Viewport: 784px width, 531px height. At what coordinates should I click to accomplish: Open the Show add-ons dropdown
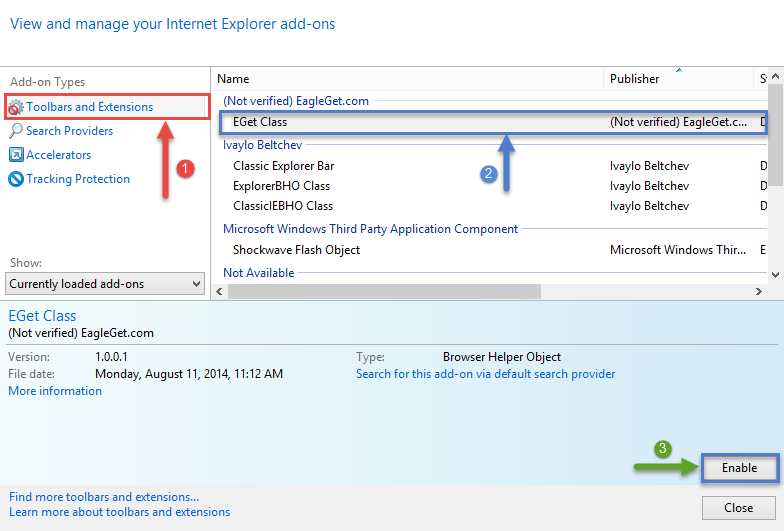coord(105,284)
